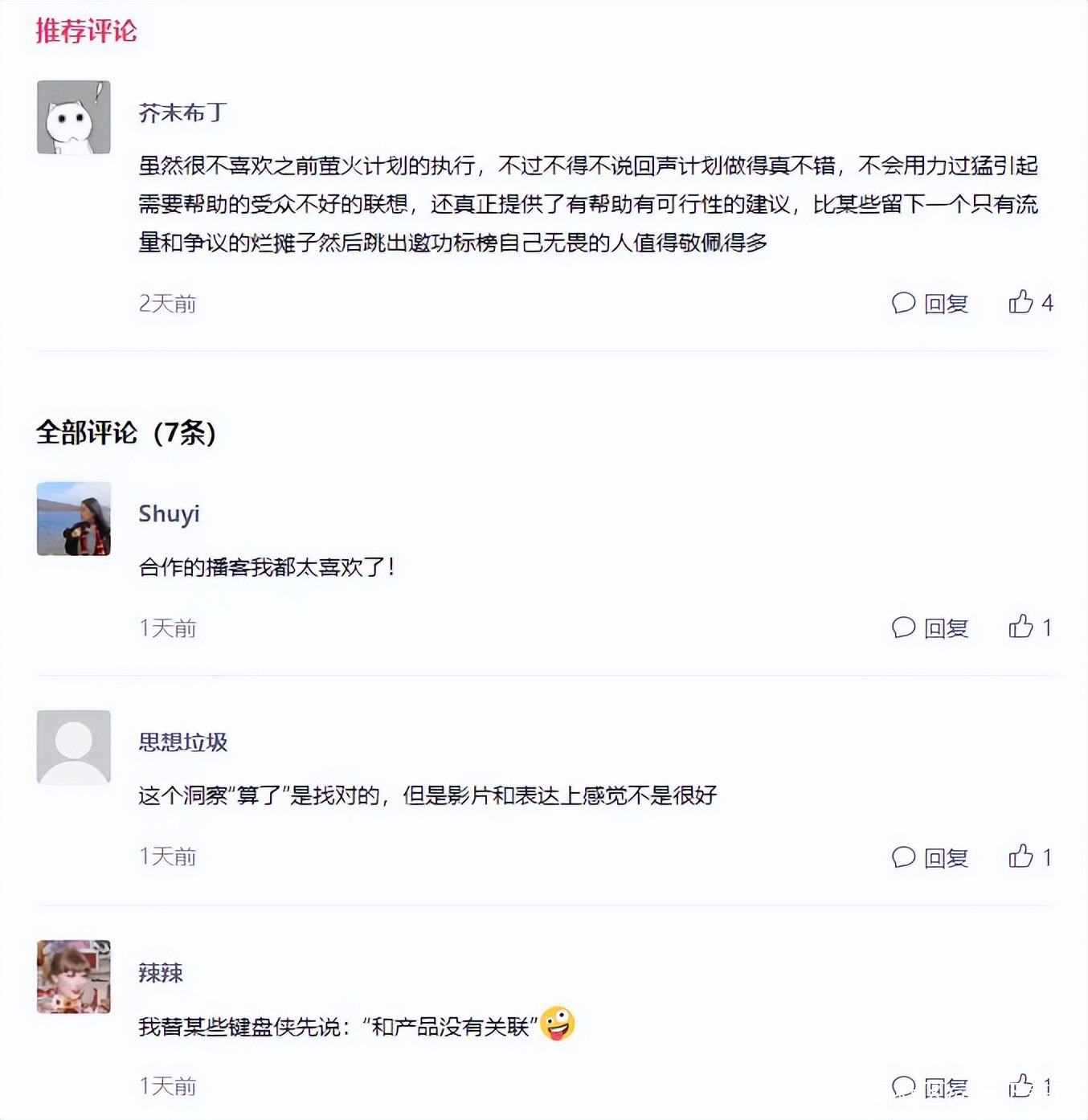Open 辣辣's avatar image

(x=74, y=977)
